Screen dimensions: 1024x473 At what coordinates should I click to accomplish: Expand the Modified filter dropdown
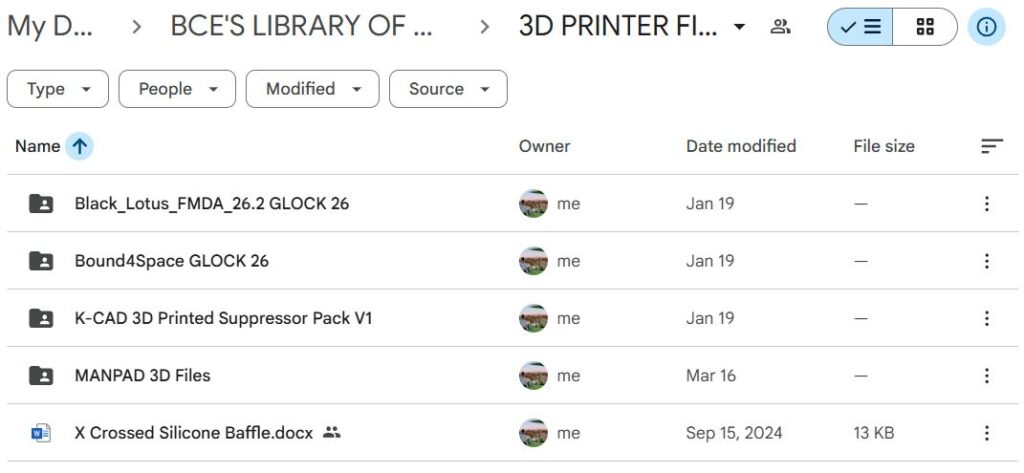point(312,89)
